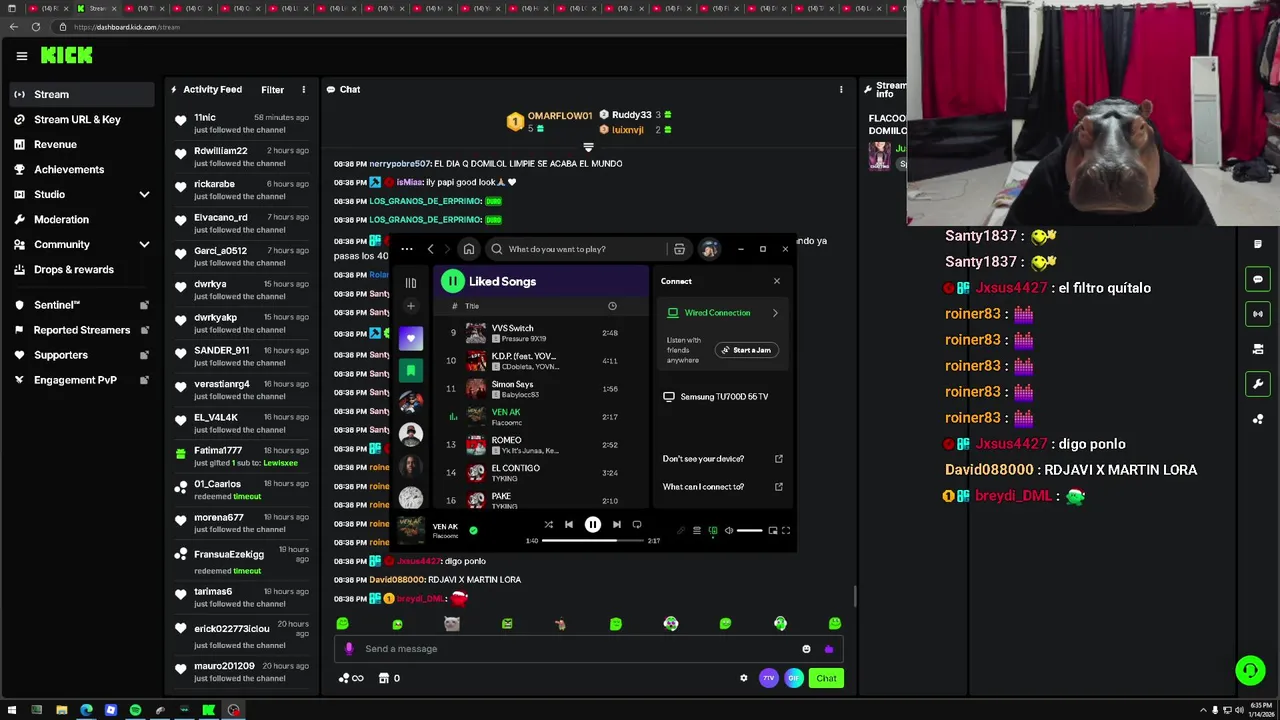The width and height of the screenshot is (1280, 720).
Task: Pause Liked Songs with green button
Action: tap(453, 282)
